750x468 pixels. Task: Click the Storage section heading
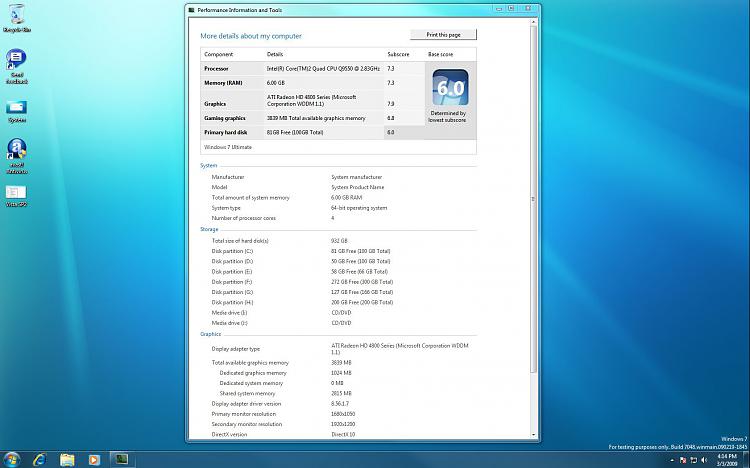pos(209,229)
